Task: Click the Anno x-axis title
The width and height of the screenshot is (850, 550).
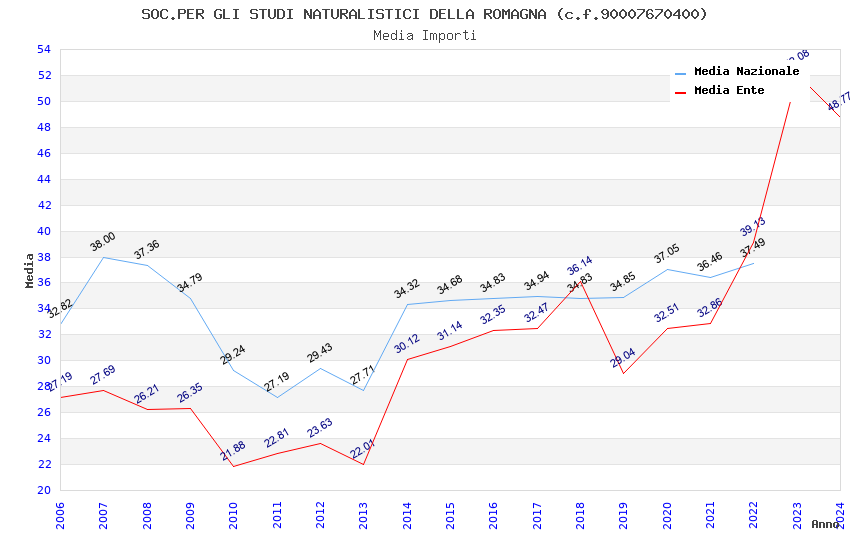Action: pos(825,524)
